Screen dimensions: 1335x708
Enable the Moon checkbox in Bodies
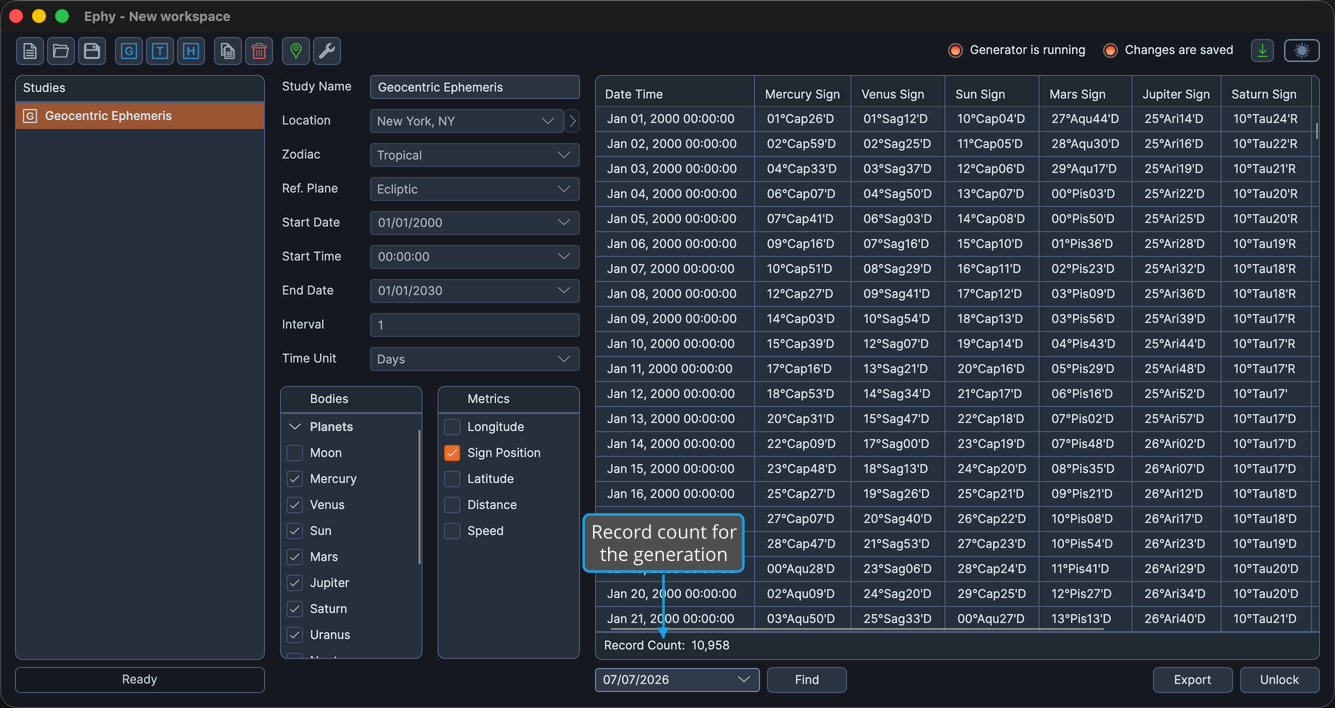295,453
